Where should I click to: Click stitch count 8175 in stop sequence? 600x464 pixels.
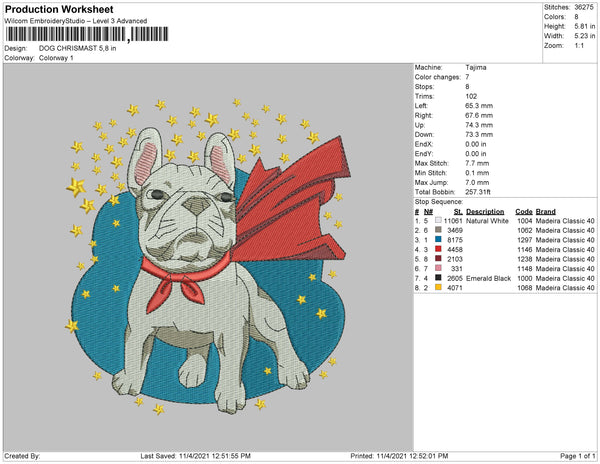(x=455, y=240)
